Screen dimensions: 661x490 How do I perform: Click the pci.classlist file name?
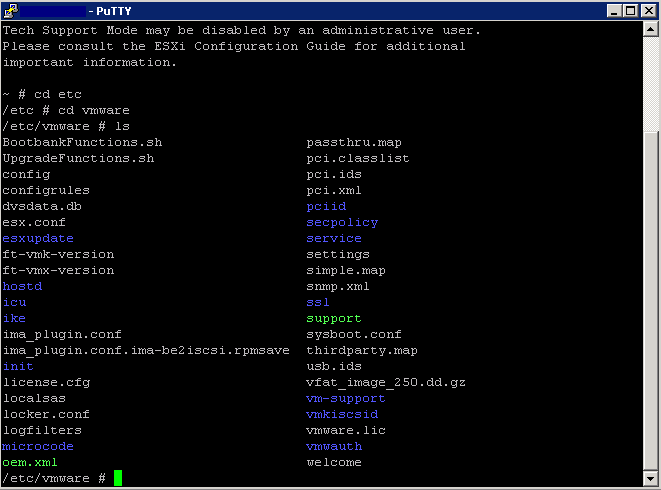click(x=358, y=159)
